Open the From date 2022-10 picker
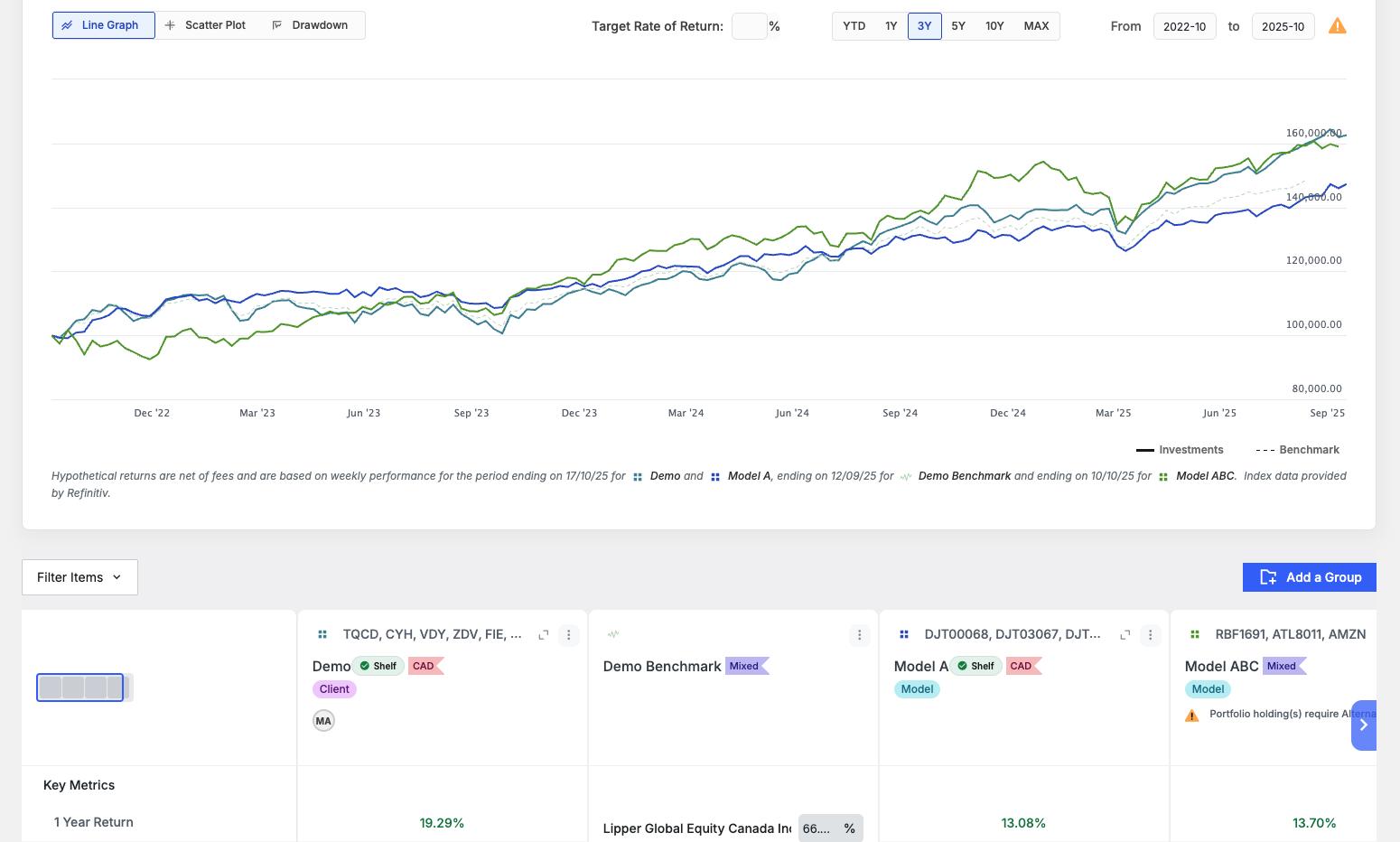 (1185, 26)
